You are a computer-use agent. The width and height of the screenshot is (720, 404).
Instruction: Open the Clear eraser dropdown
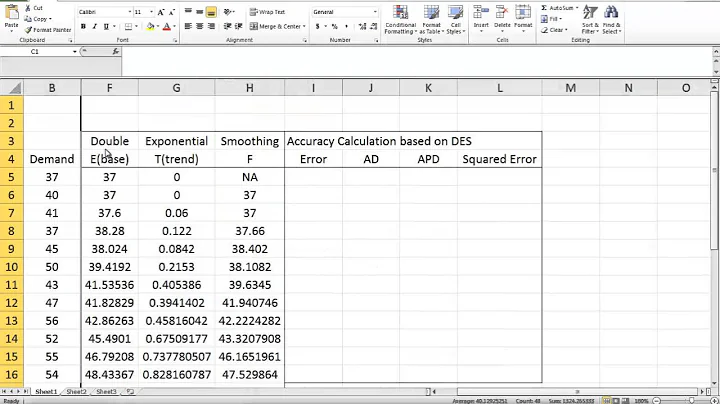pyautogui.click(x=554, y=30)
